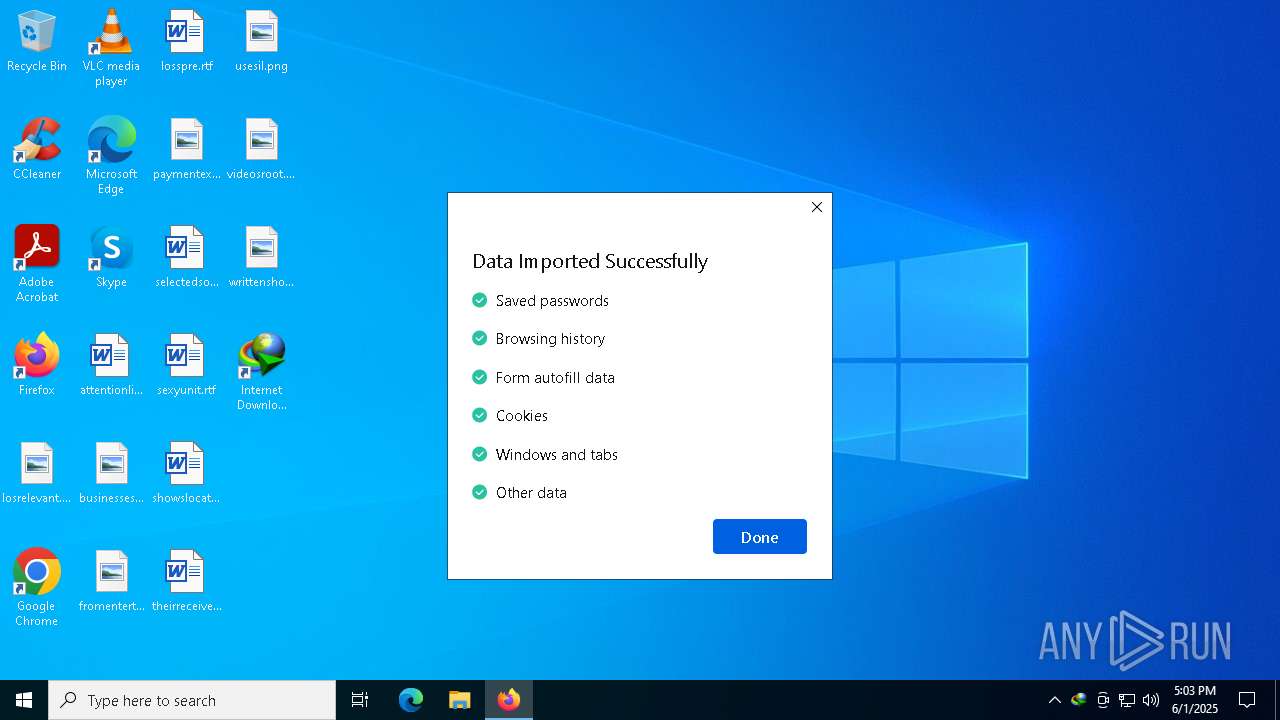Launch Firefox desktop shortcut
The image size is (1280, 720).
click(x=37, y=365)
